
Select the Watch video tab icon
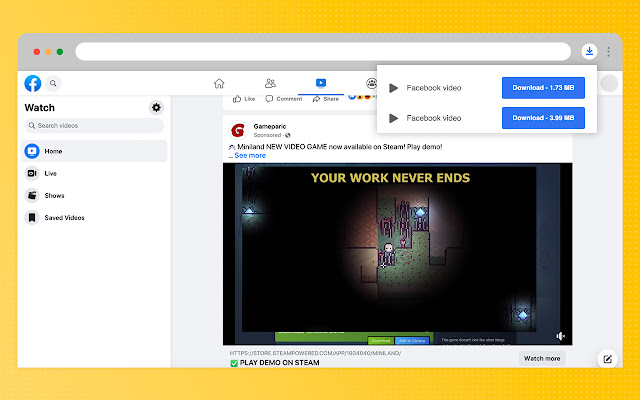[x=321, y=83]
